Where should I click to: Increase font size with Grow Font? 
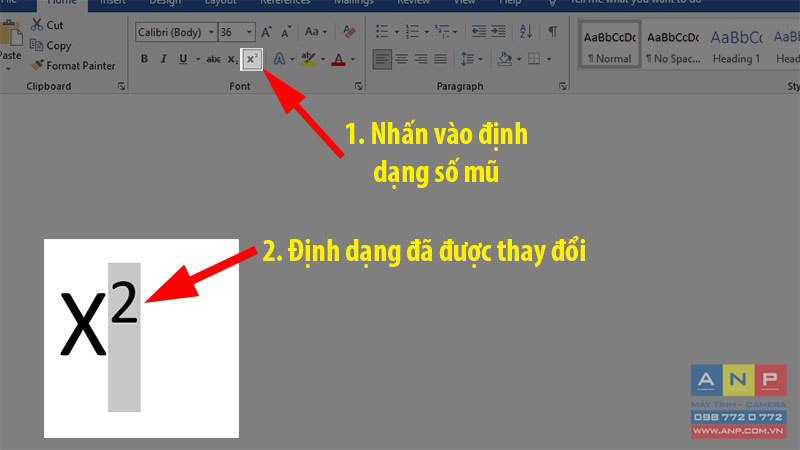coord(266,32)
